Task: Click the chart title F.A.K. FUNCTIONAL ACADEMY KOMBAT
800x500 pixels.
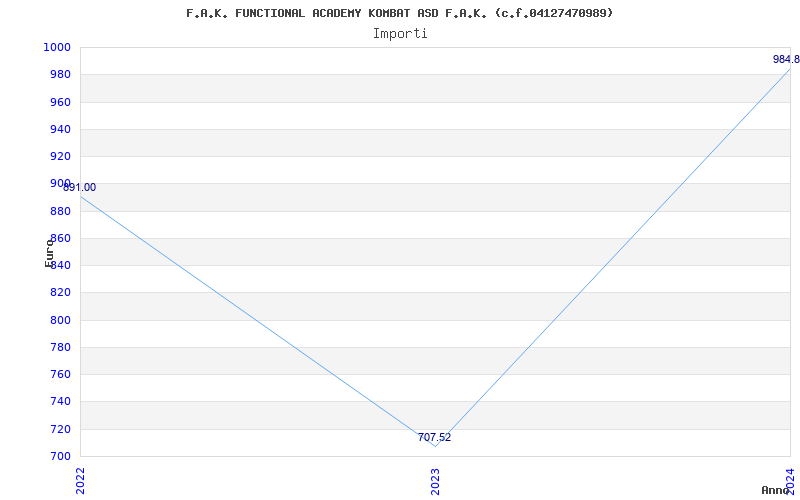Action: click(x=399, y=13)
